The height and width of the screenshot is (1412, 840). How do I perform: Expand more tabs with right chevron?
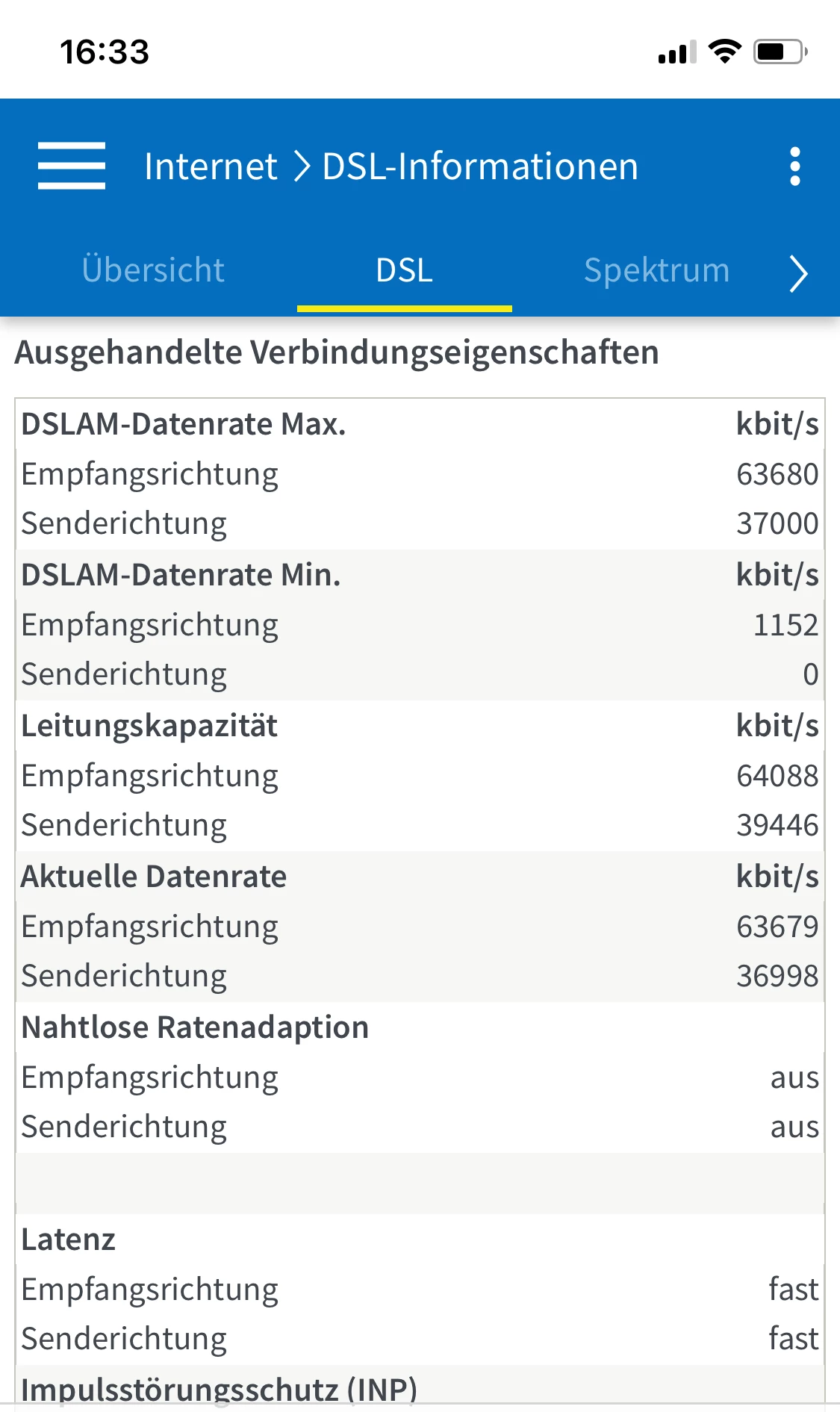click(x=798, y=273)
